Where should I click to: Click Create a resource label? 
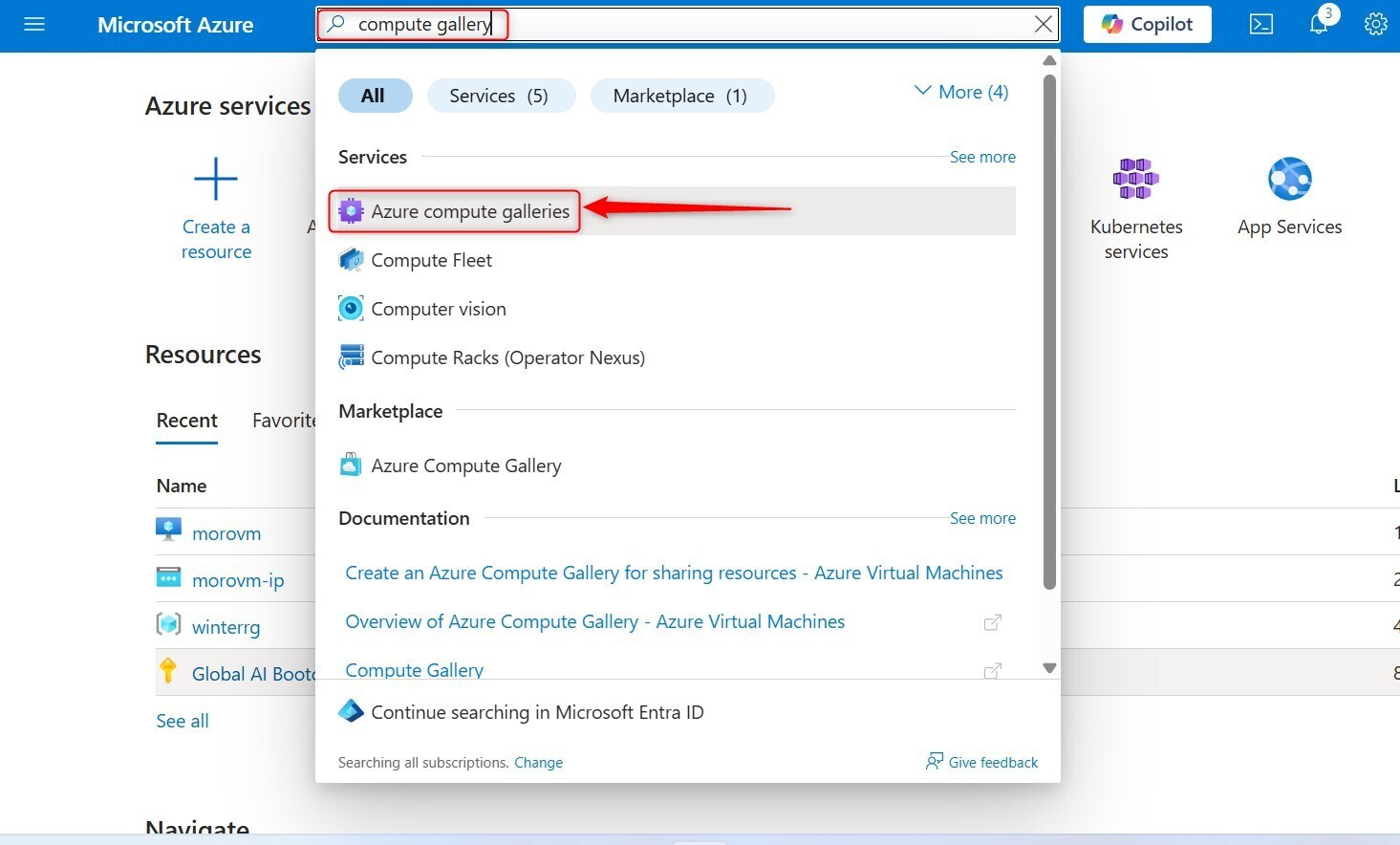216,239
